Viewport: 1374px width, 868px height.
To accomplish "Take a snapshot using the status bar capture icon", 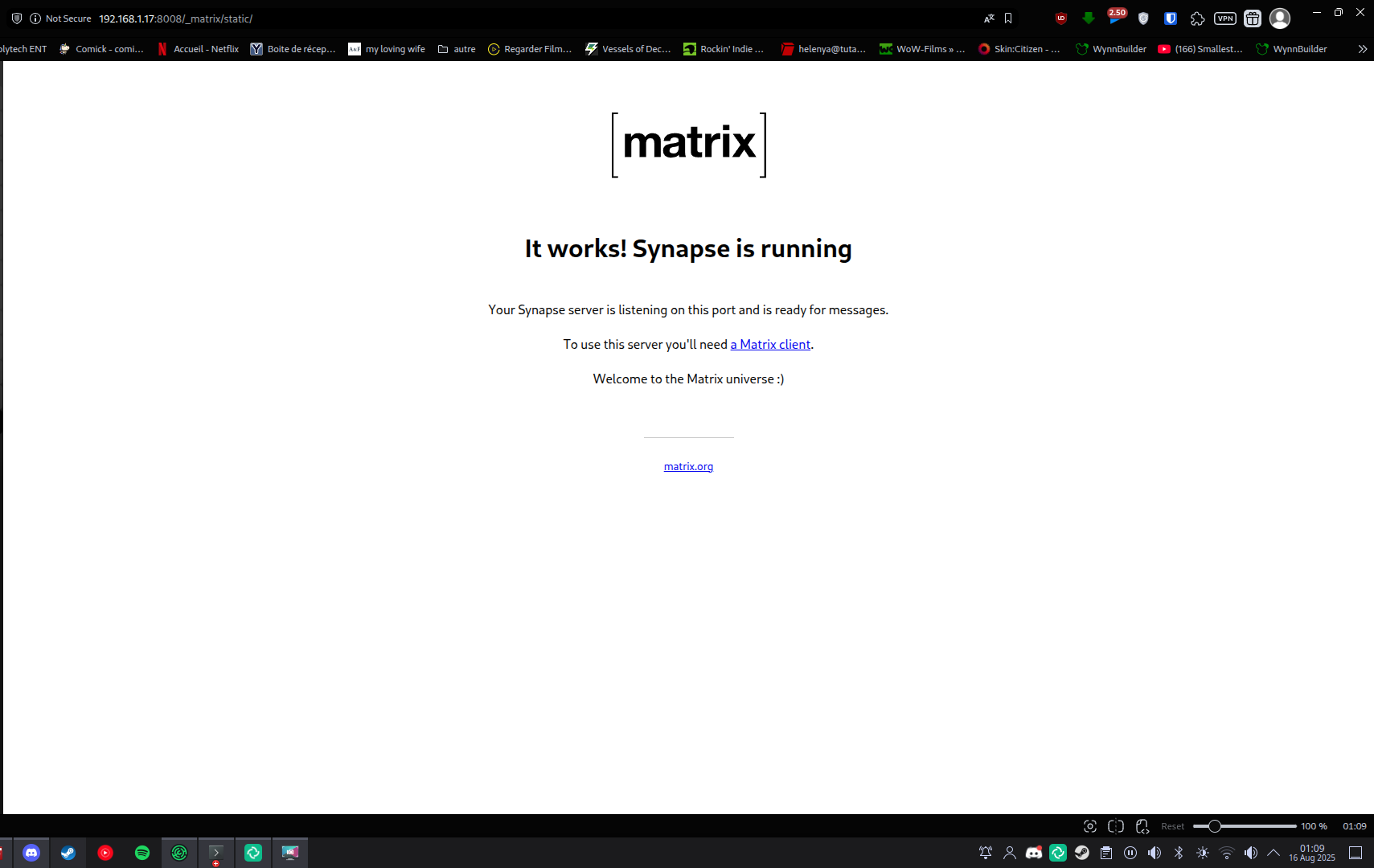I will pyautogui.click(x=1090, y=826).
